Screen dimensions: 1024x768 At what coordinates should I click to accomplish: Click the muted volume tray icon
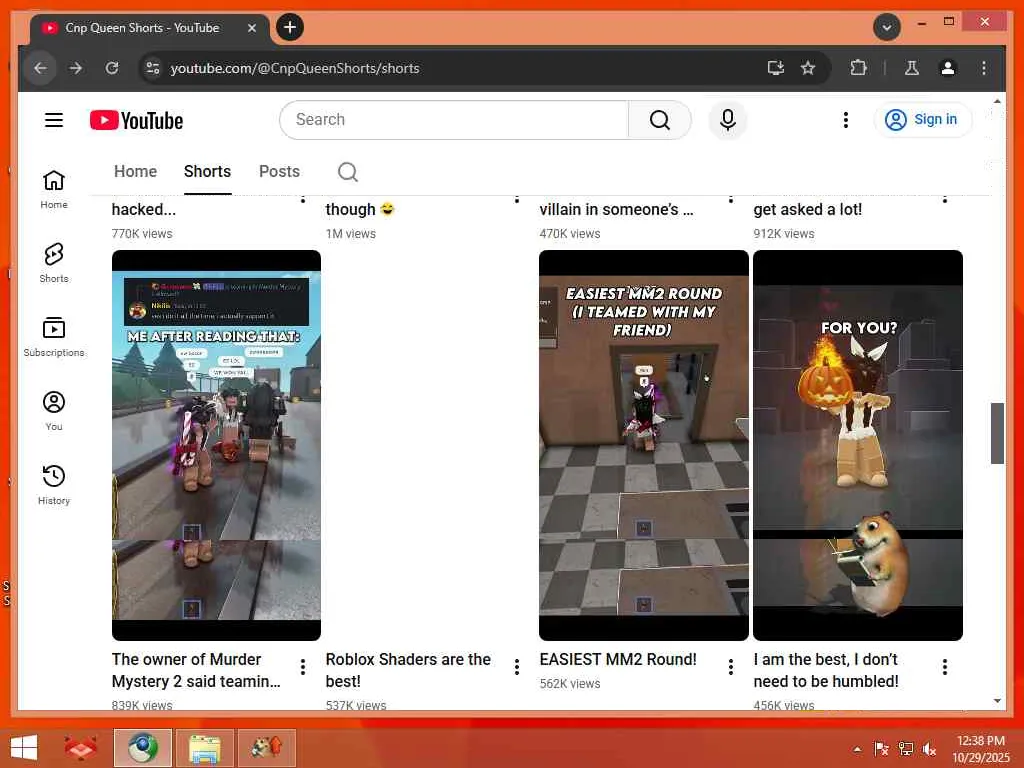pyautogui.click(x=929, y=749)
